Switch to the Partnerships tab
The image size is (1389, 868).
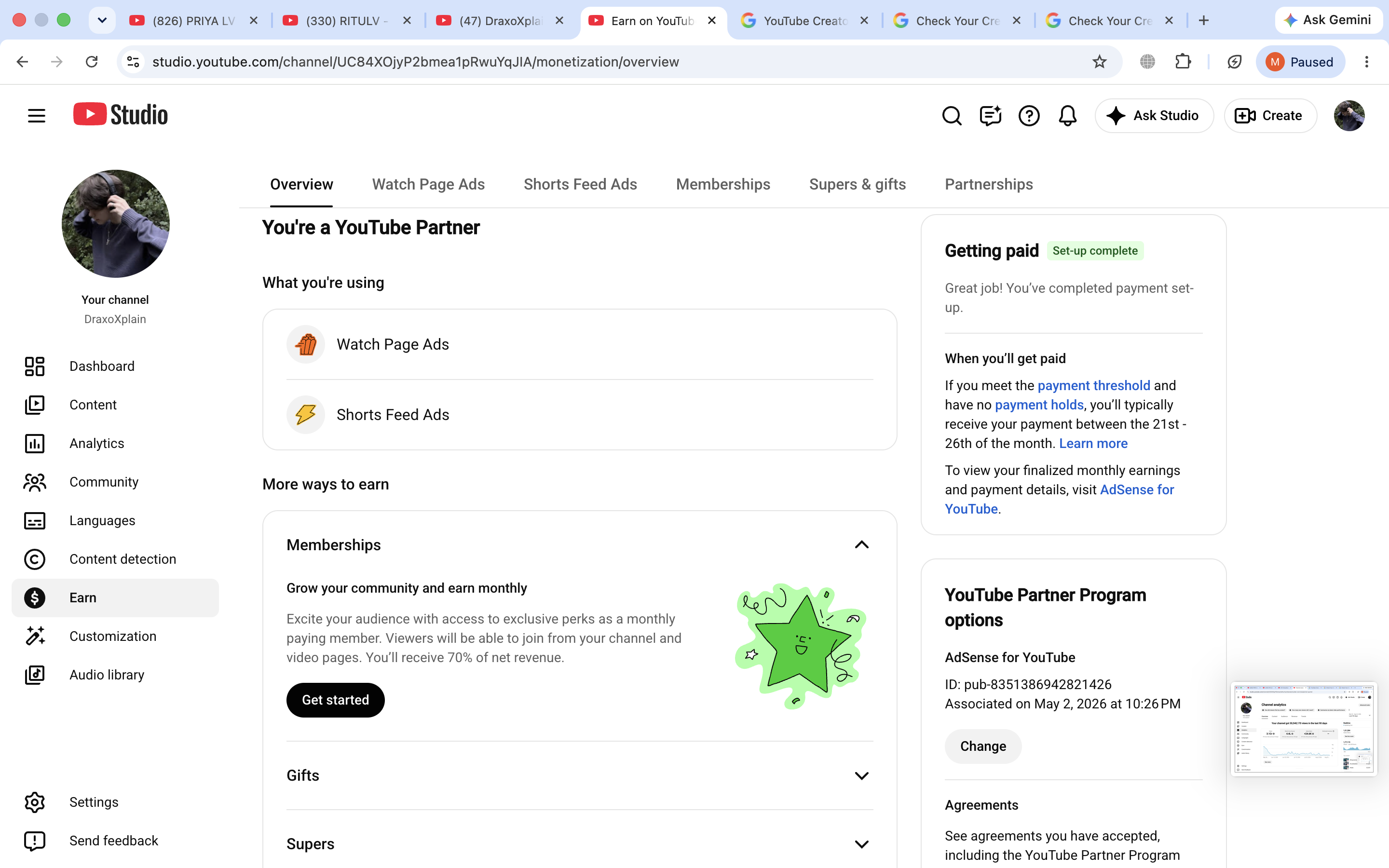[989, 184]
